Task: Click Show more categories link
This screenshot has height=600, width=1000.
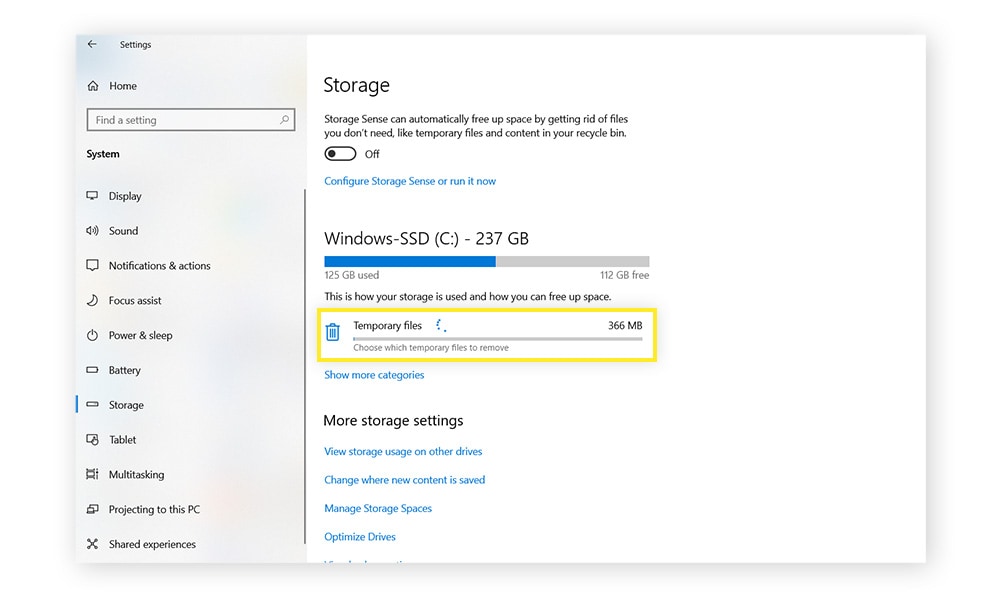Action: pyautogui.click(x=374, y=375)
